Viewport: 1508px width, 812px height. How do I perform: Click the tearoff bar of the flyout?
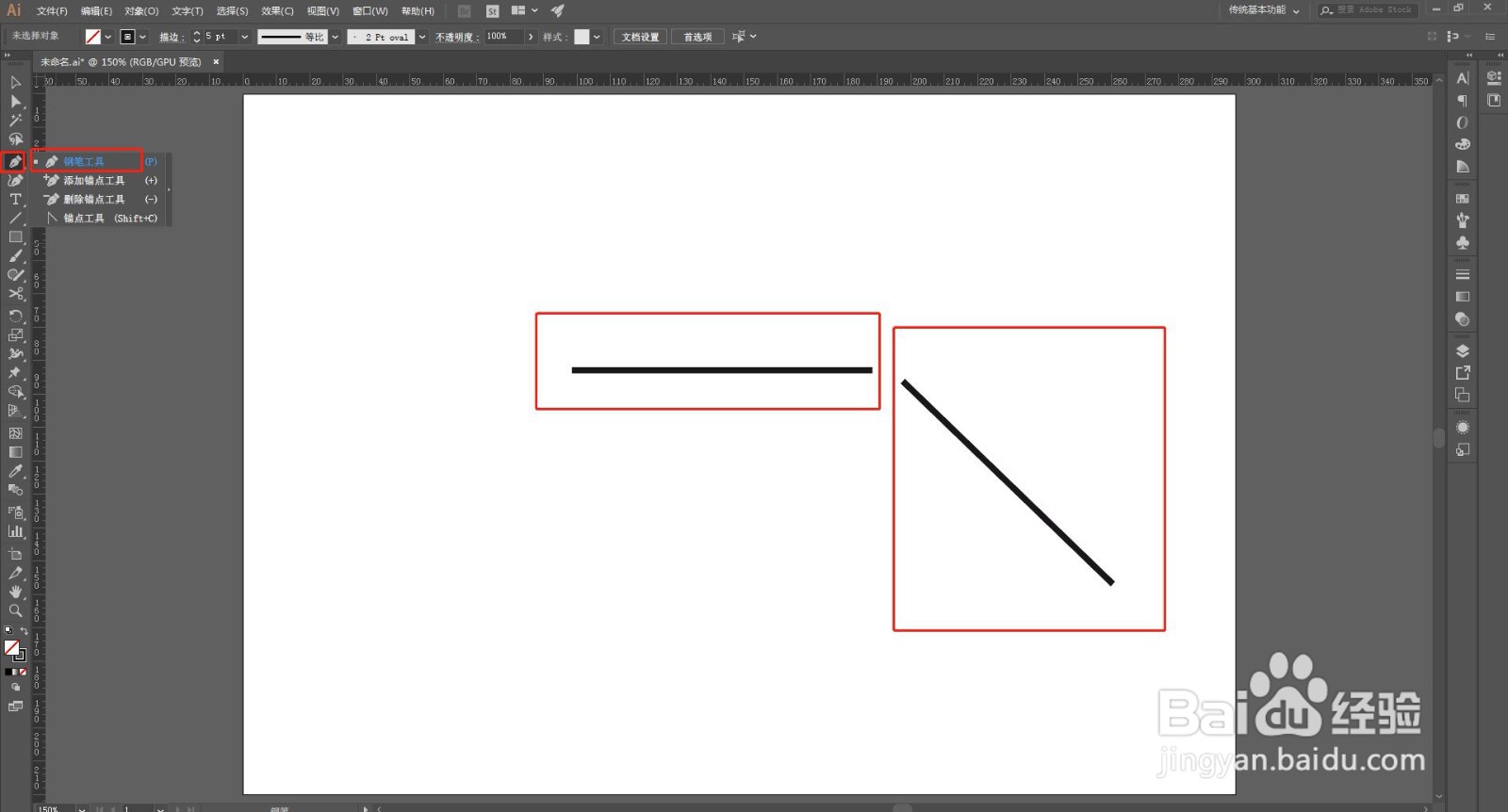coord(170,189)
